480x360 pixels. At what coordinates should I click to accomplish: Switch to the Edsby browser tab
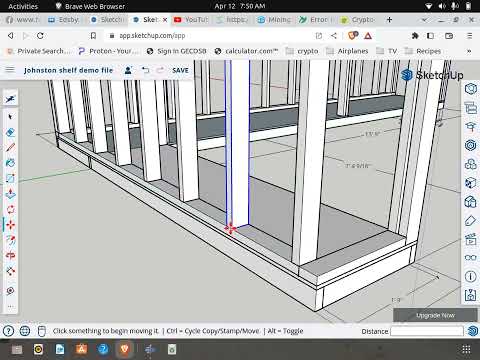[64, 20]
